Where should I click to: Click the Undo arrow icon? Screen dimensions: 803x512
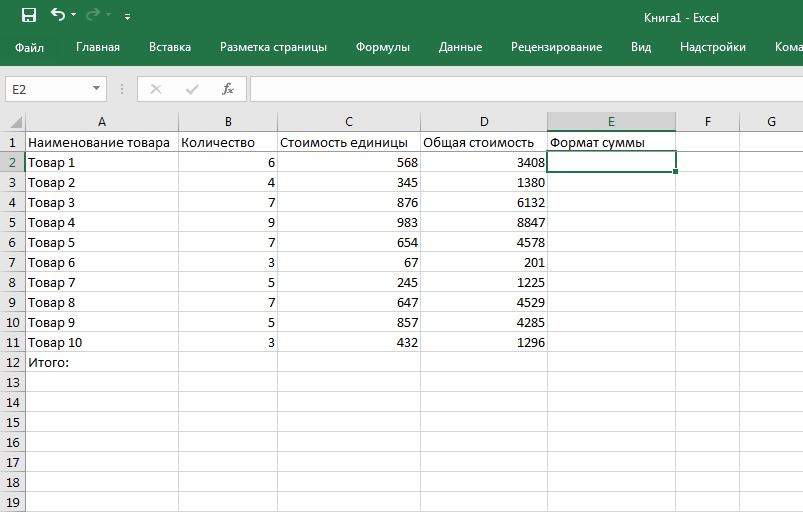coord(58,16)
